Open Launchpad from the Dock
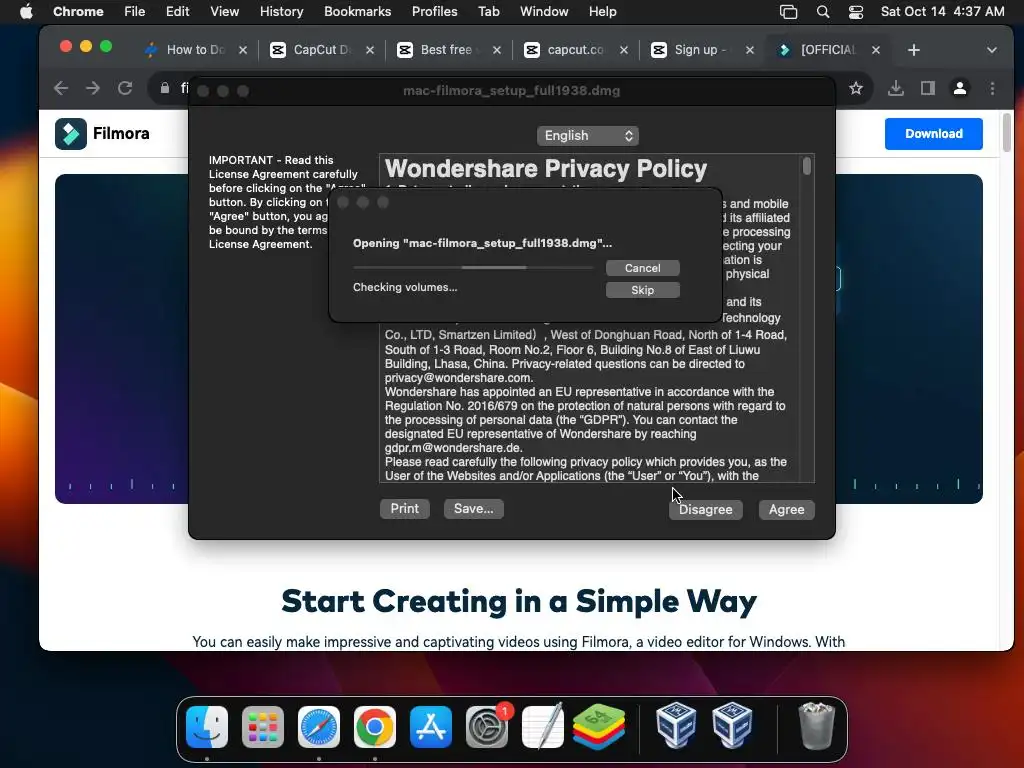 pos(263,727)
